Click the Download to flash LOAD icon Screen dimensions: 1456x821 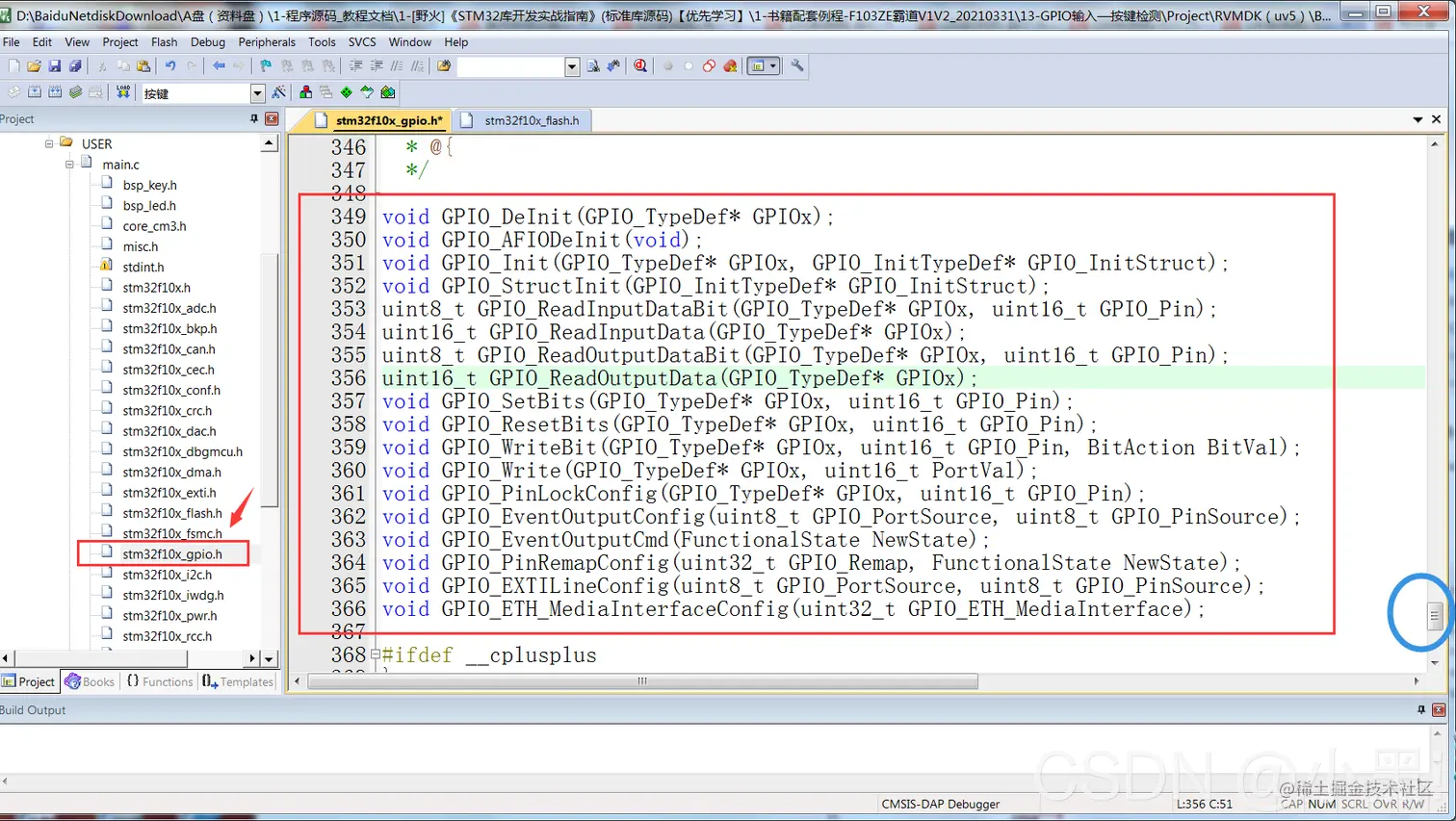click(123, 92)
